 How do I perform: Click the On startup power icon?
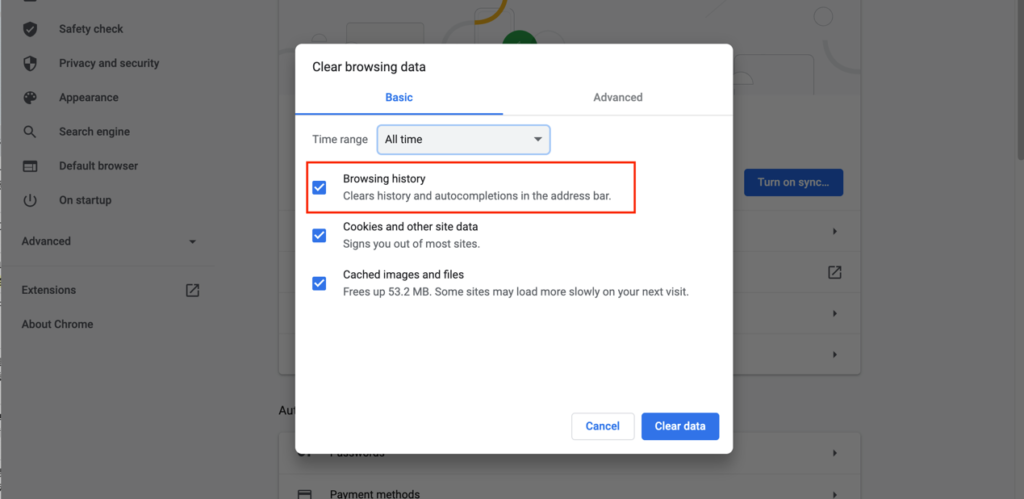(30, 200)
